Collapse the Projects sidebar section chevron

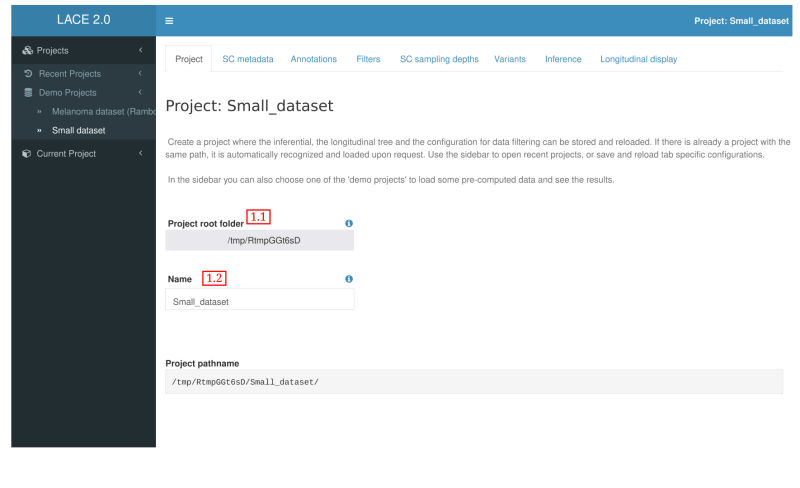(x=141, y=50)
